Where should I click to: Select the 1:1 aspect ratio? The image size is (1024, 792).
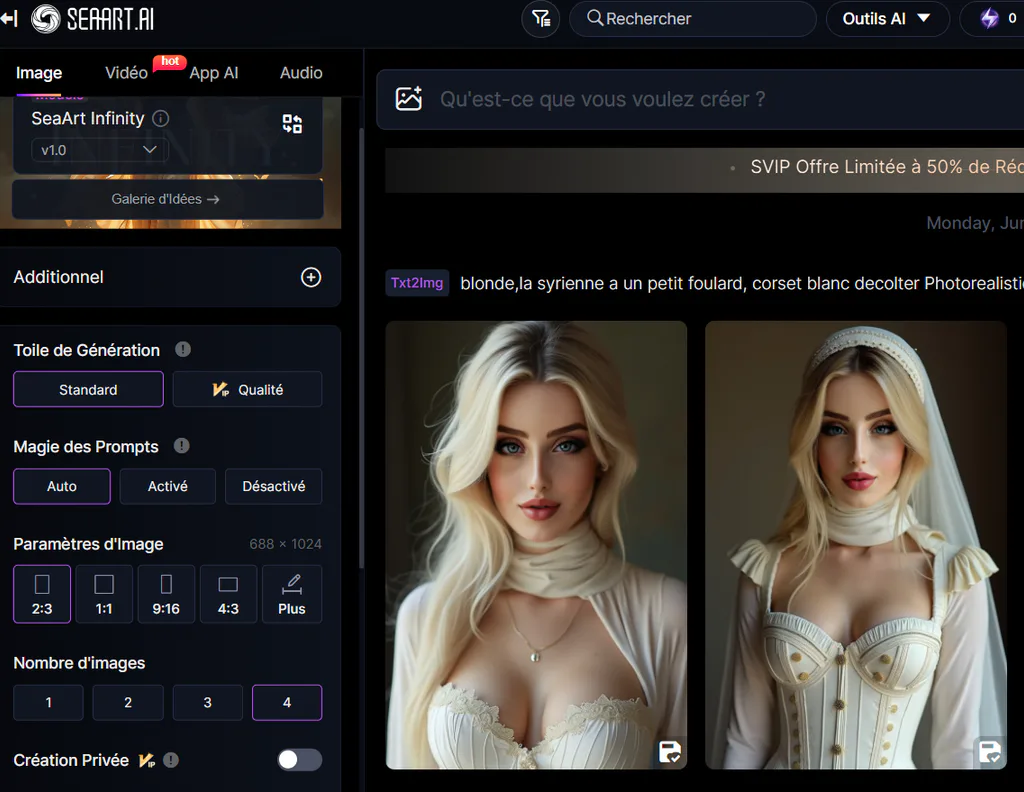[x=104, y=594]
